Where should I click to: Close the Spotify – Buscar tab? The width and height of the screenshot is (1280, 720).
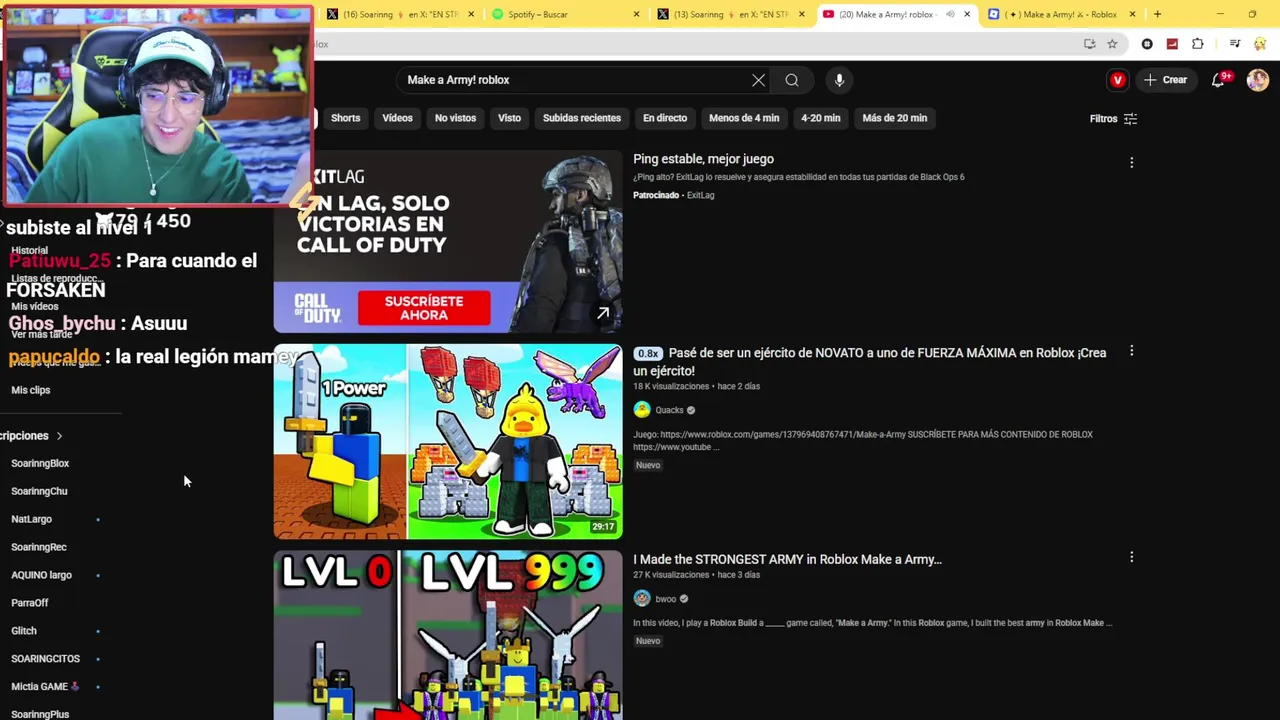click(x=636, y=14)
